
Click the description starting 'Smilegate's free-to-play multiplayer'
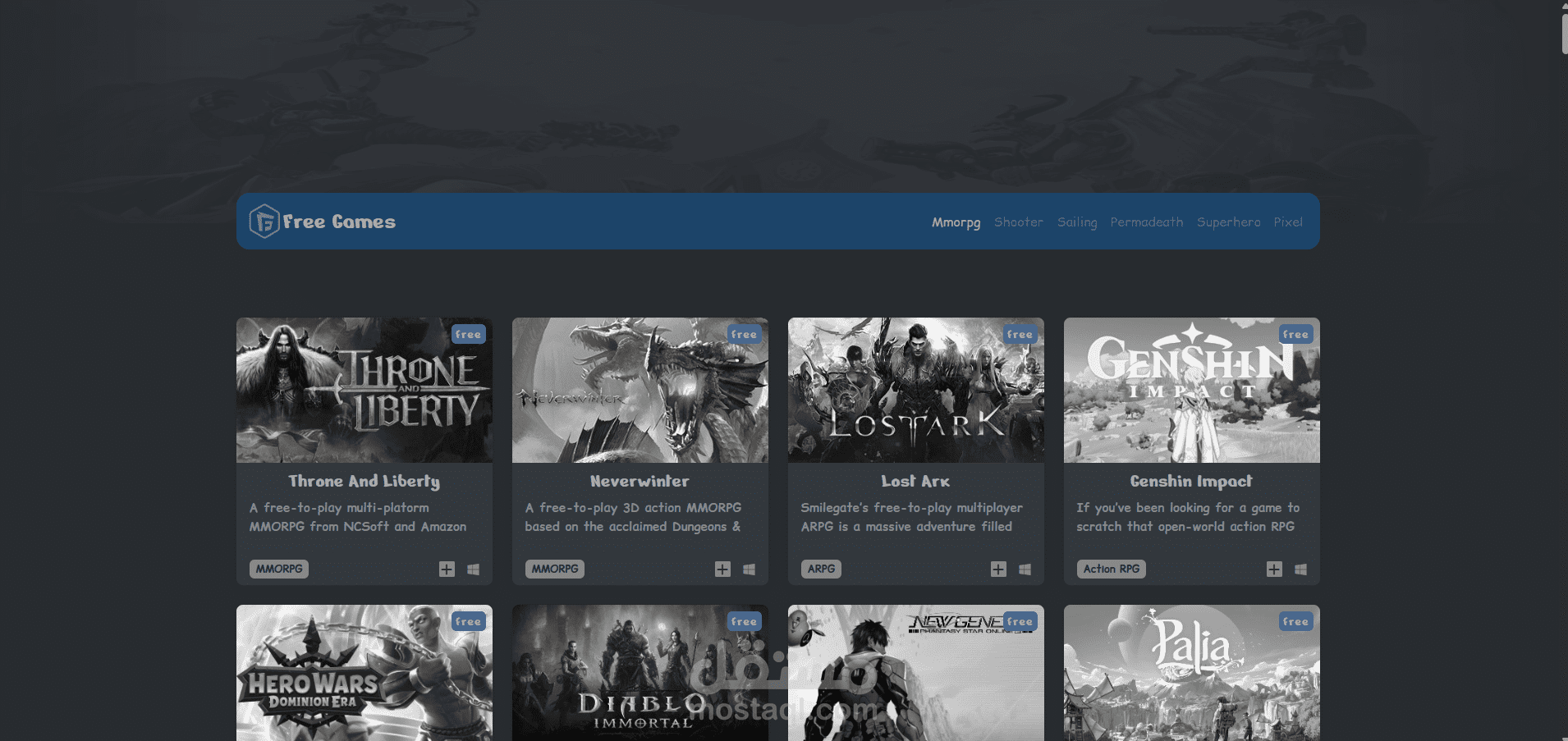pyautogui.click(x=912, y=518)
